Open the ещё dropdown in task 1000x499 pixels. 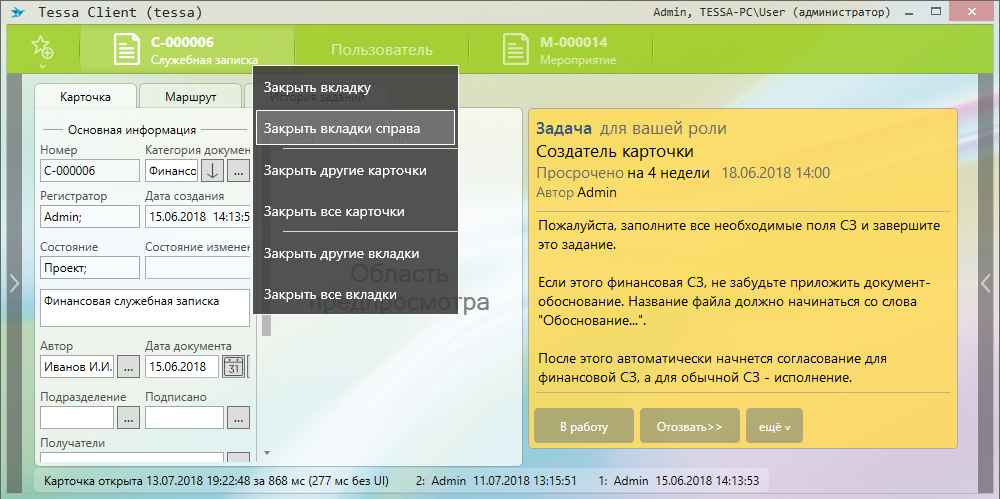(x=774, y=426)
